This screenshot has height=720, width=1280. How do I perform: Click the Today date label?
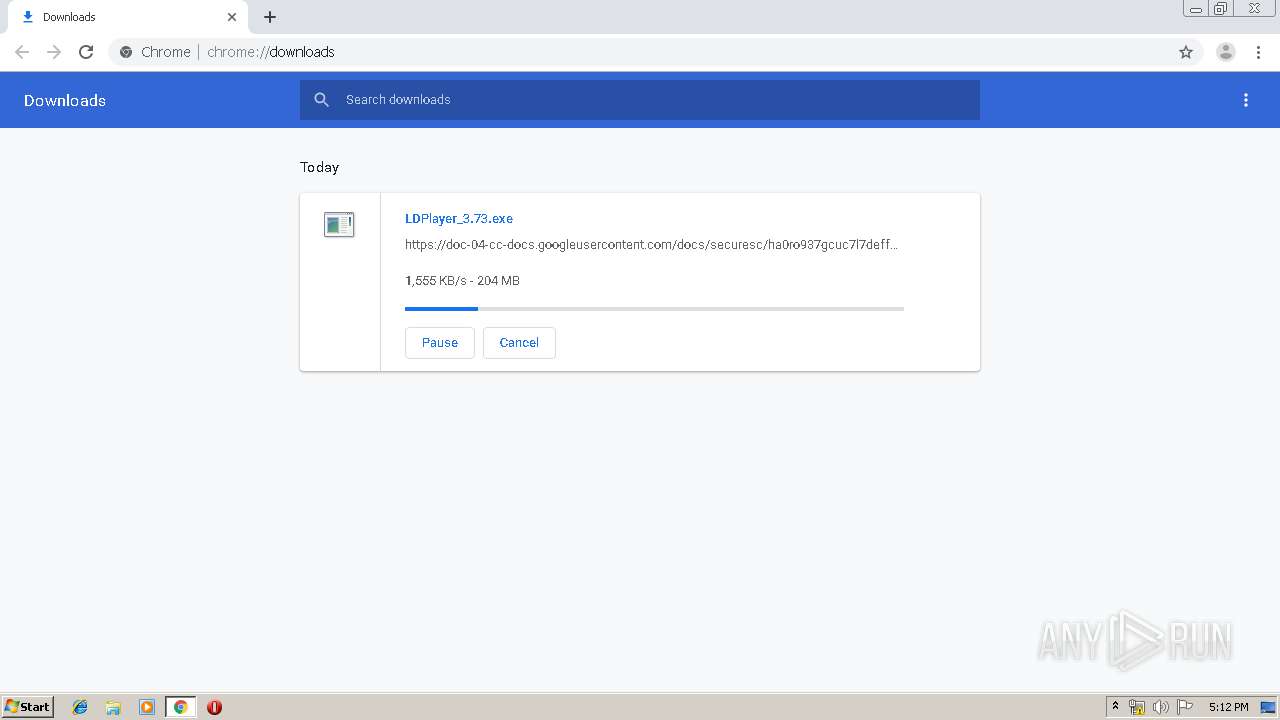coord(320,167)
